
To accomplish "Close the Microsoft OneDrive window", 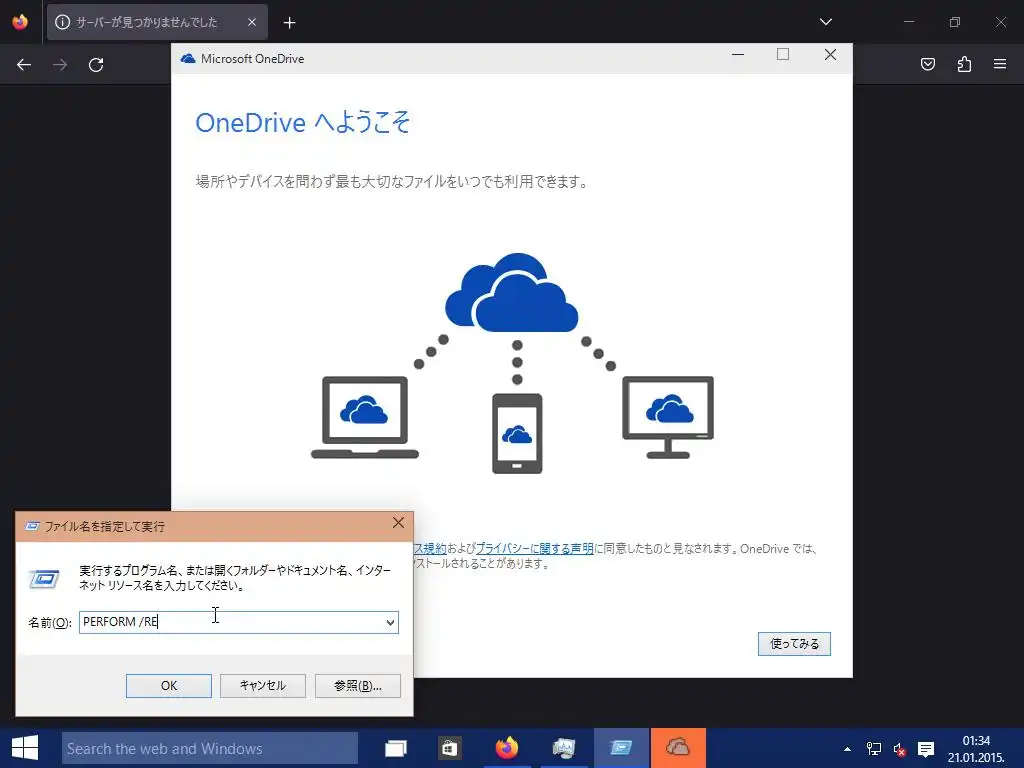I will pos(830,55).
